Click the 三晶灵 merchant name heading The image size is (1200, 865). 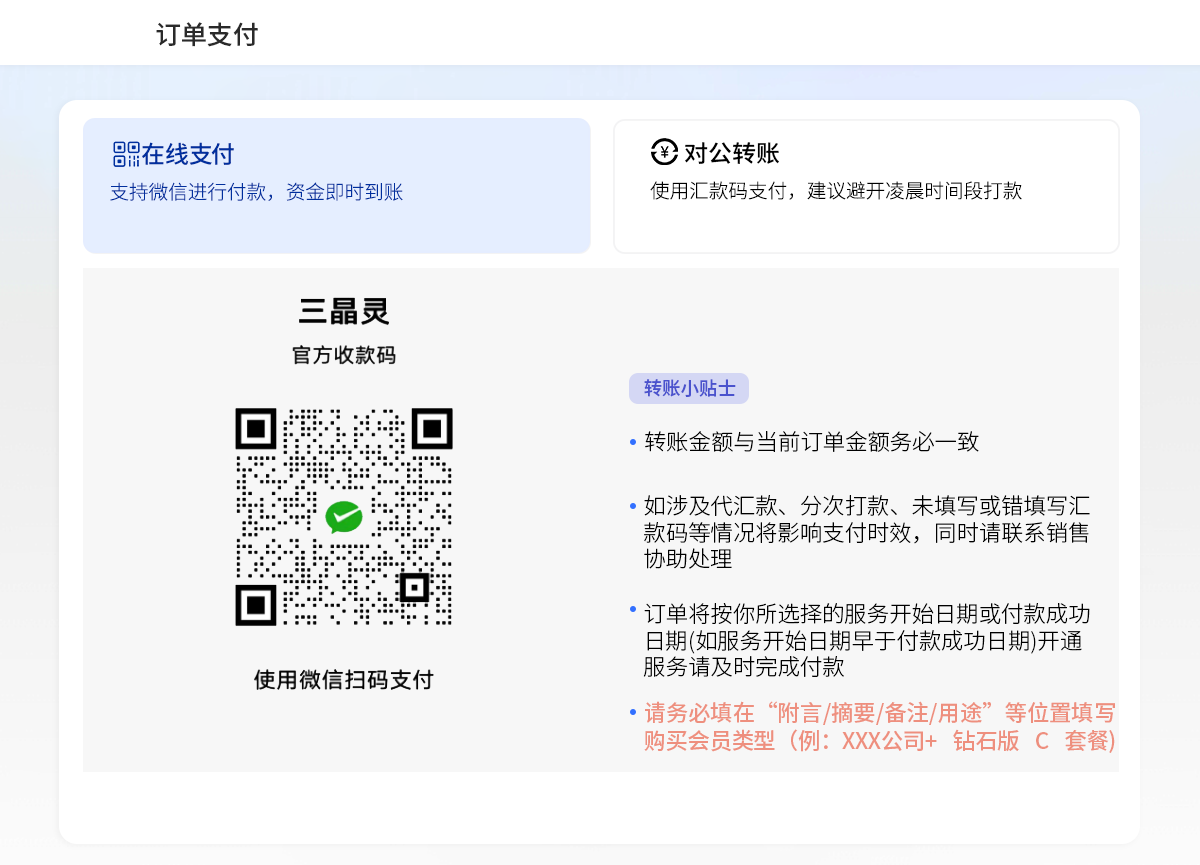(x=343, y=312)
